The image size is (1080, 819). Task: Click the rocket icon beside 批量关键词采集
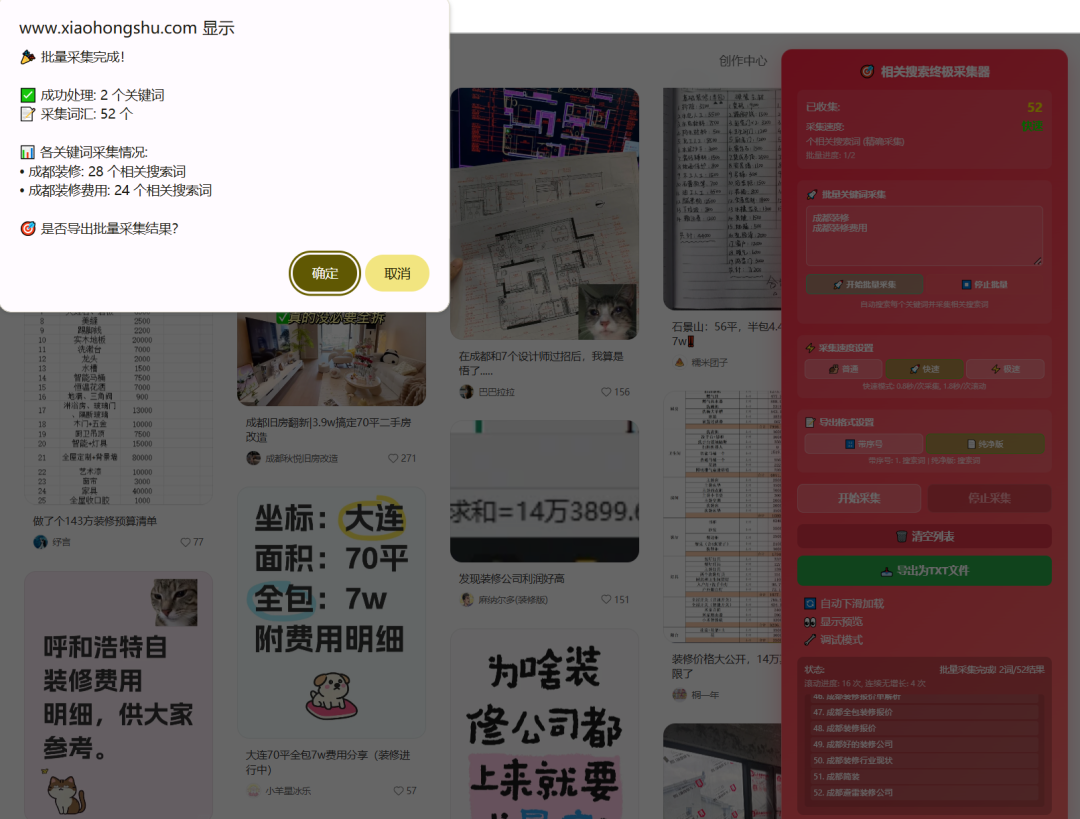click(x=812, y=194)
